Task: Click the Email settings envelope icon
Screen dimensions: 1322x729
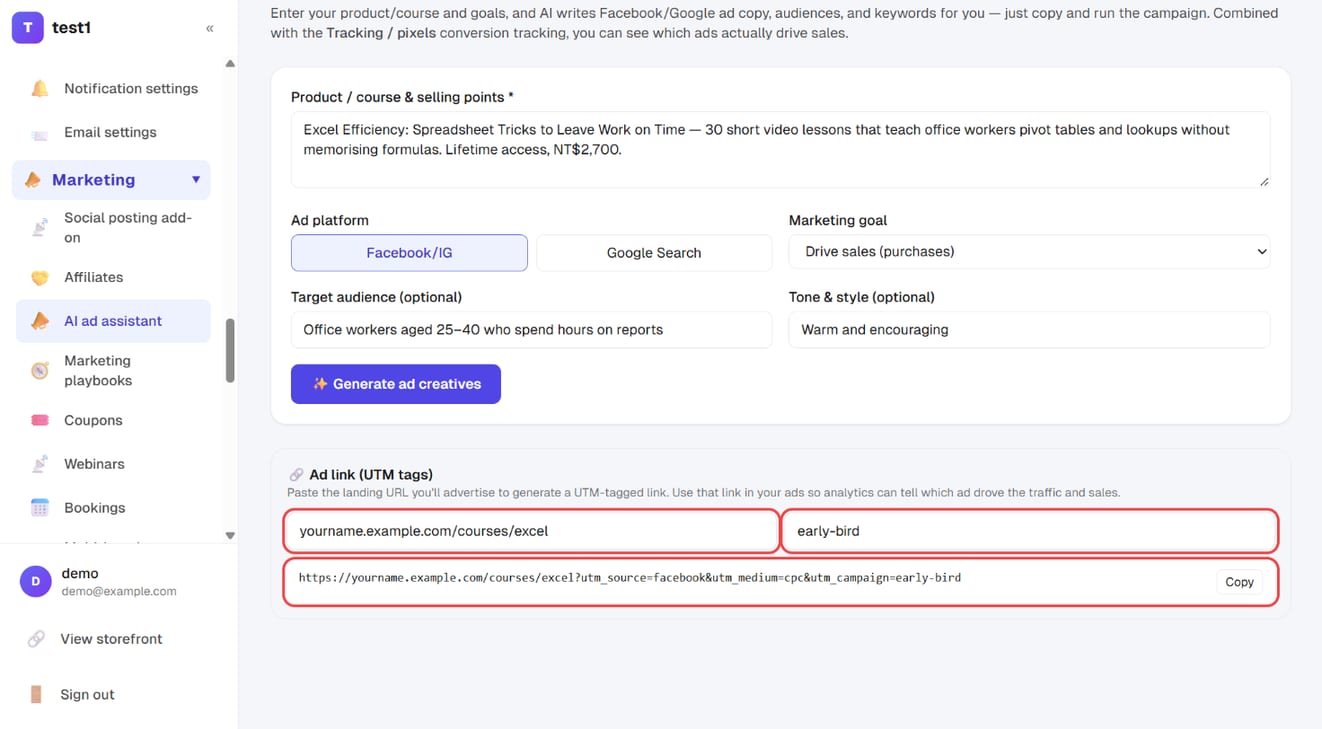Action: [x=40, y=133]
